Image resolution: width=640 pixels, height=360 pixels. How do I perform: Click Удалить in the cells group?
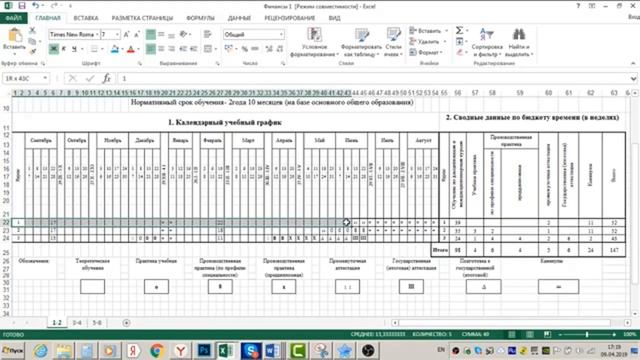tap(424, 41)
